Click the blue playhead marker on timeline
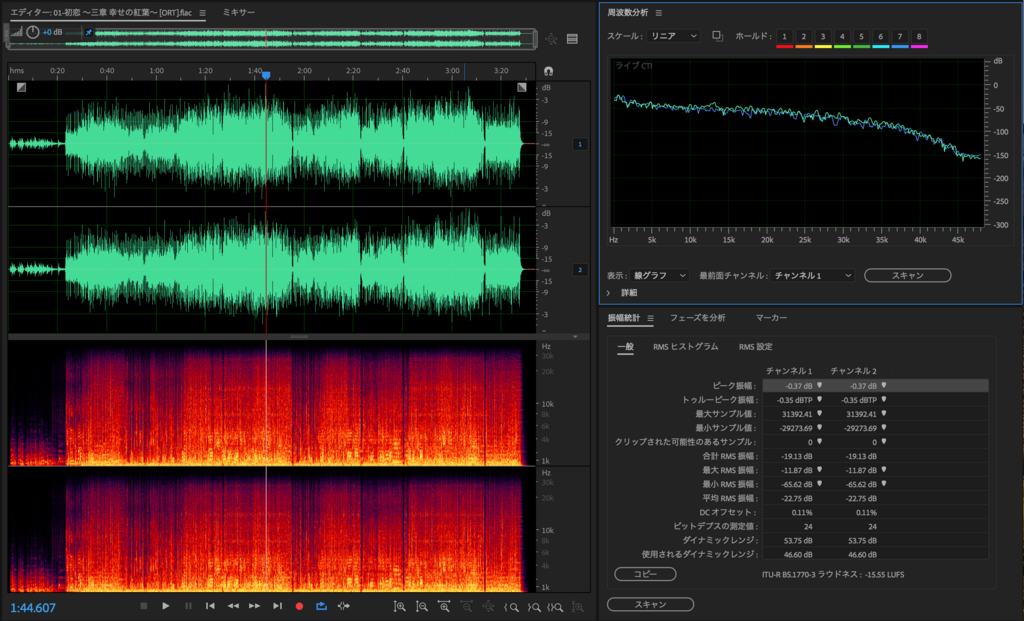Viewport: 1024px width, 621px height. [266, 76]
